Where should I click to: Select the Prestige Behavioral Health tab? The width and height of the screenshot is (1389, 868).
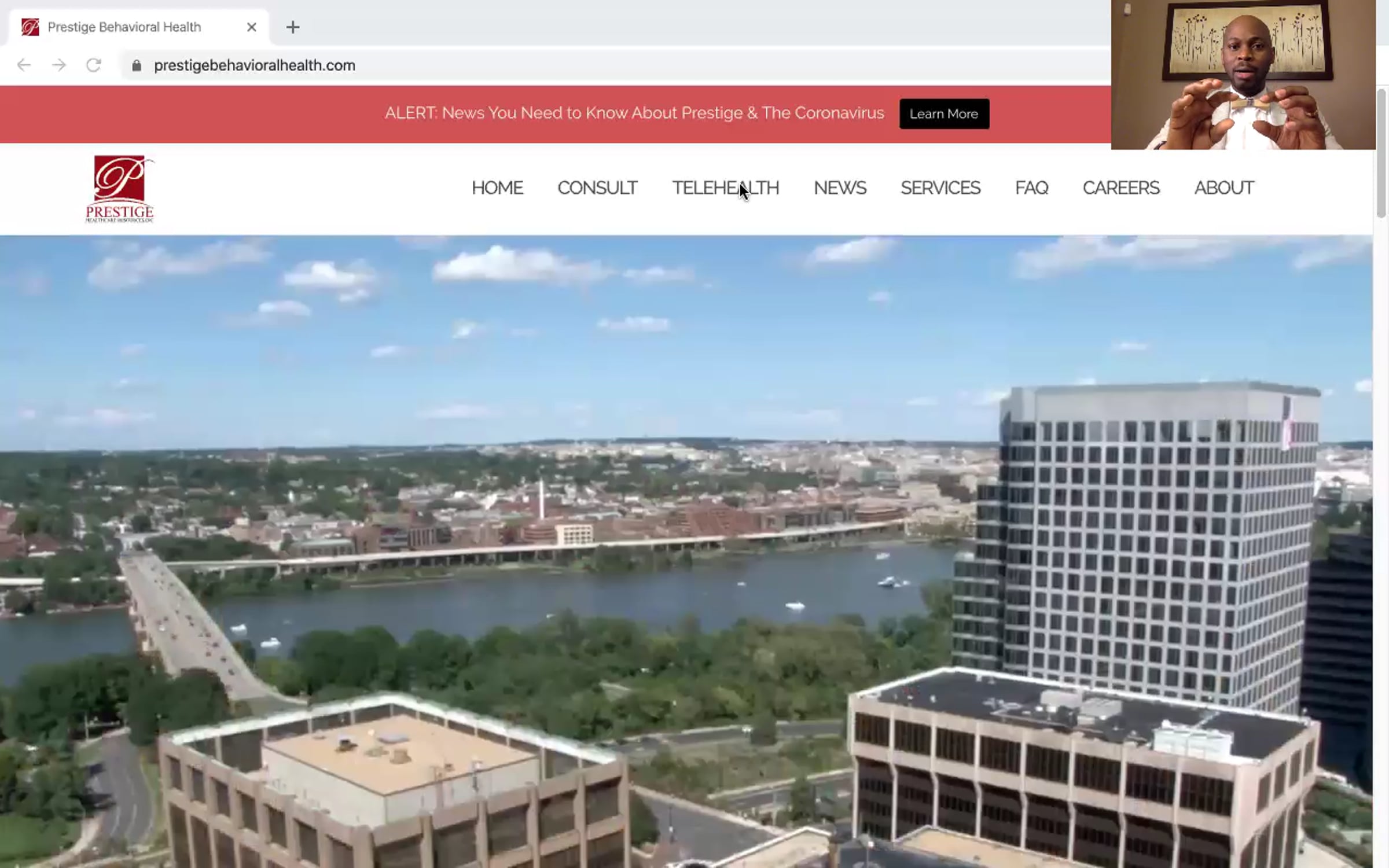(x=124, y=27)
